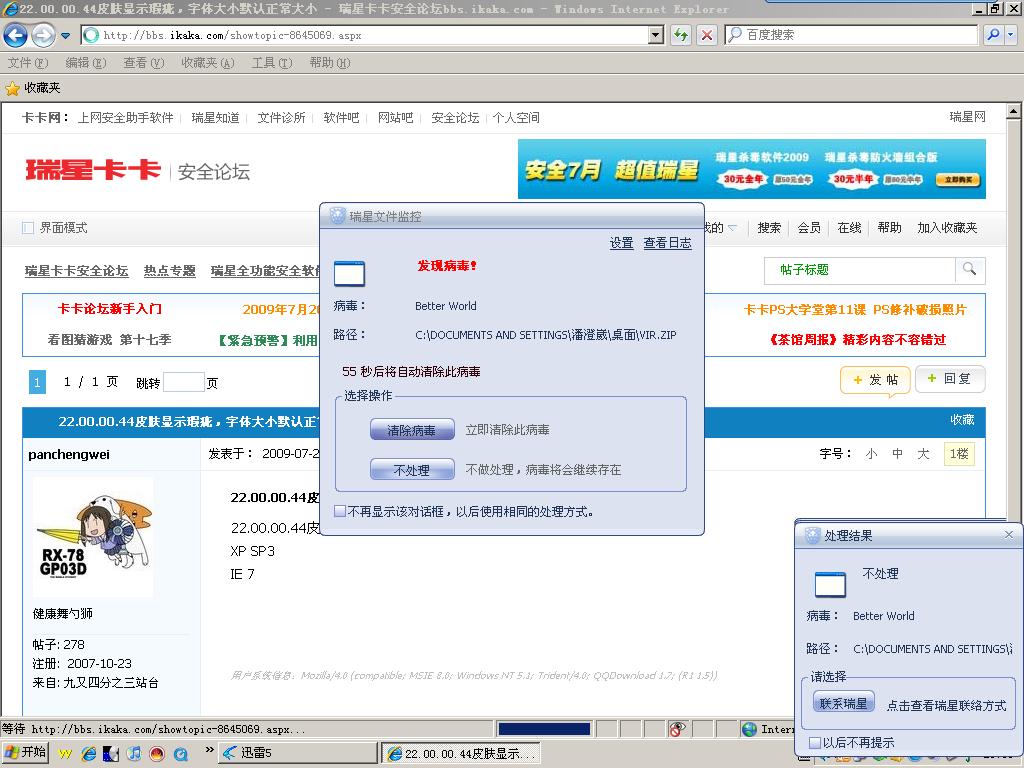
Task: Click 收藏 on the topic header
Action: [962, 420]
